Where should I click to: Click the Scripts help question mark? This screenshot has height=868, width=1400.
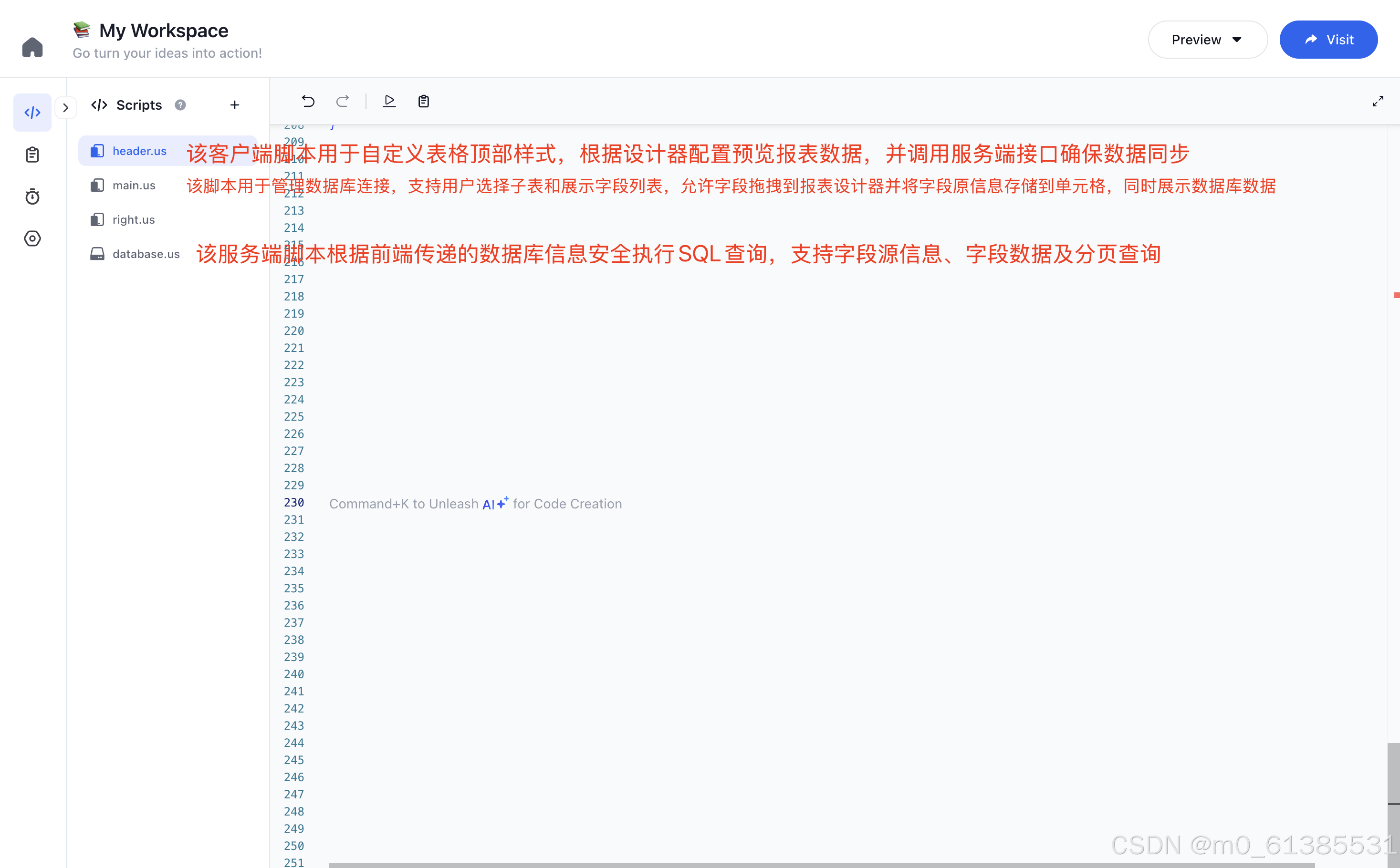pos(180,105)
